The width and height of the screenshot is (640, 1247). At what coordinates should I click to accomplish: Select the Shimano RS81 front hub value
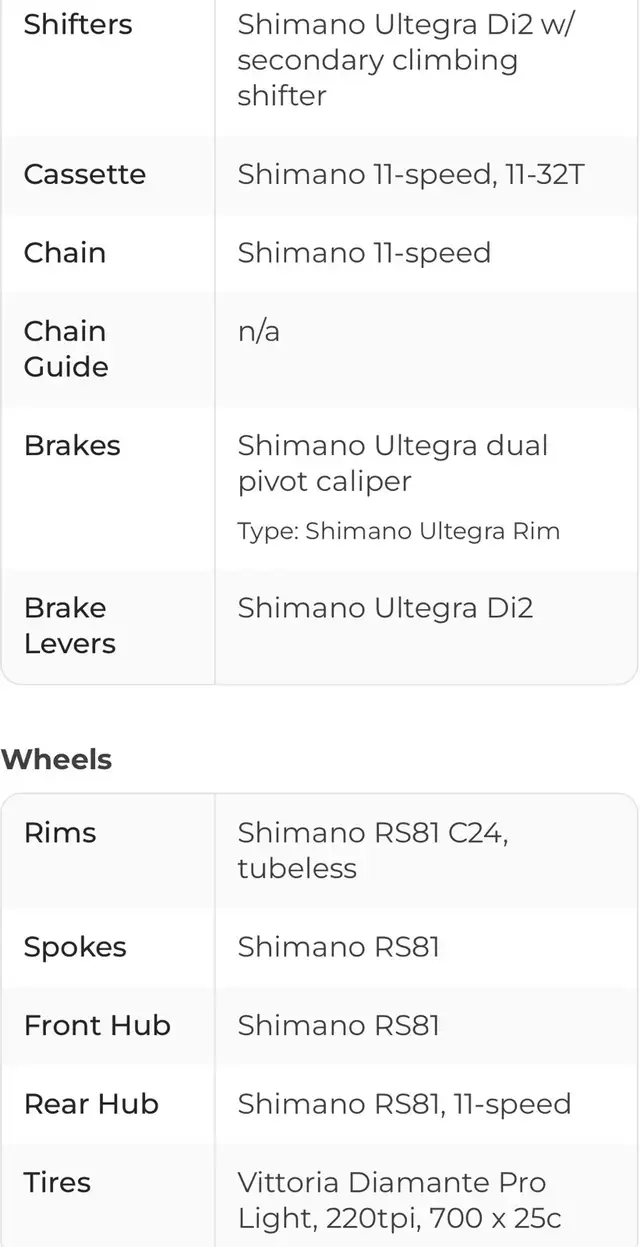click(338, 1025)
